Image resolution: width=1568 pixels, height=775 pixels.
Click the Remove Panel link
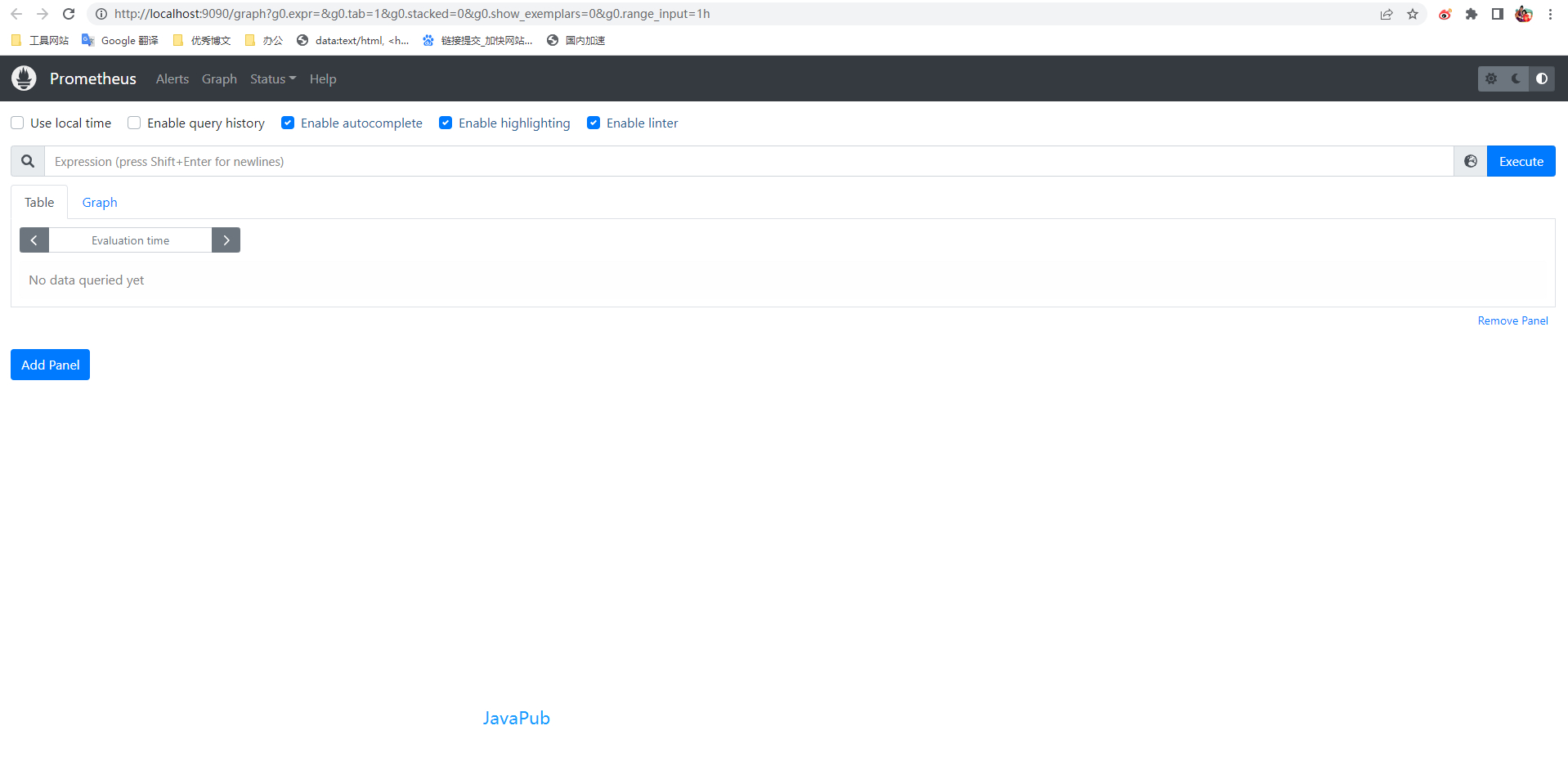click(1512, 320)
